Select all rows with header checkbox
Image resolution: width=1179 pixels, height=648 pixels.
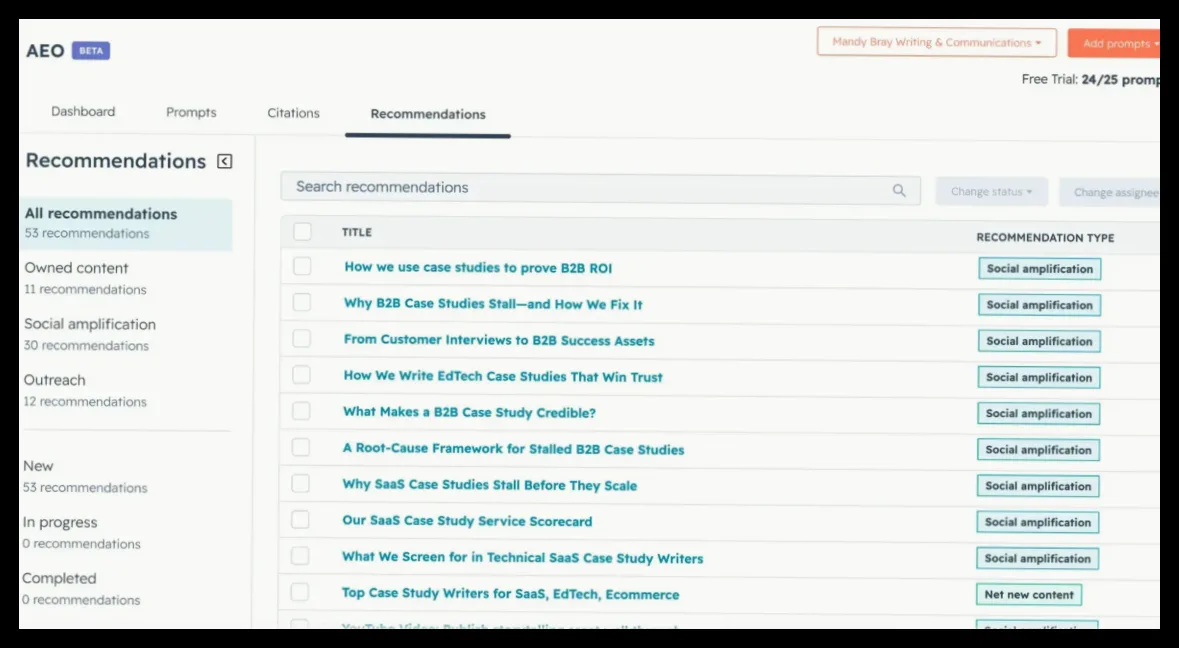point(302,232)
